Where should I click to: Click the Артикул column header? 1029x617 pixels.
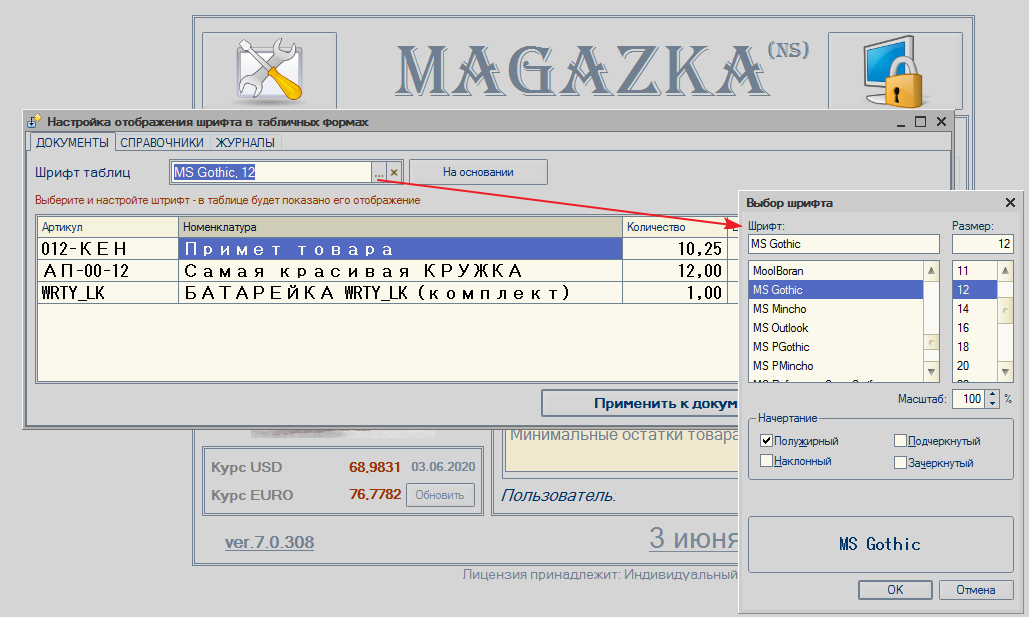coord(108,227)
